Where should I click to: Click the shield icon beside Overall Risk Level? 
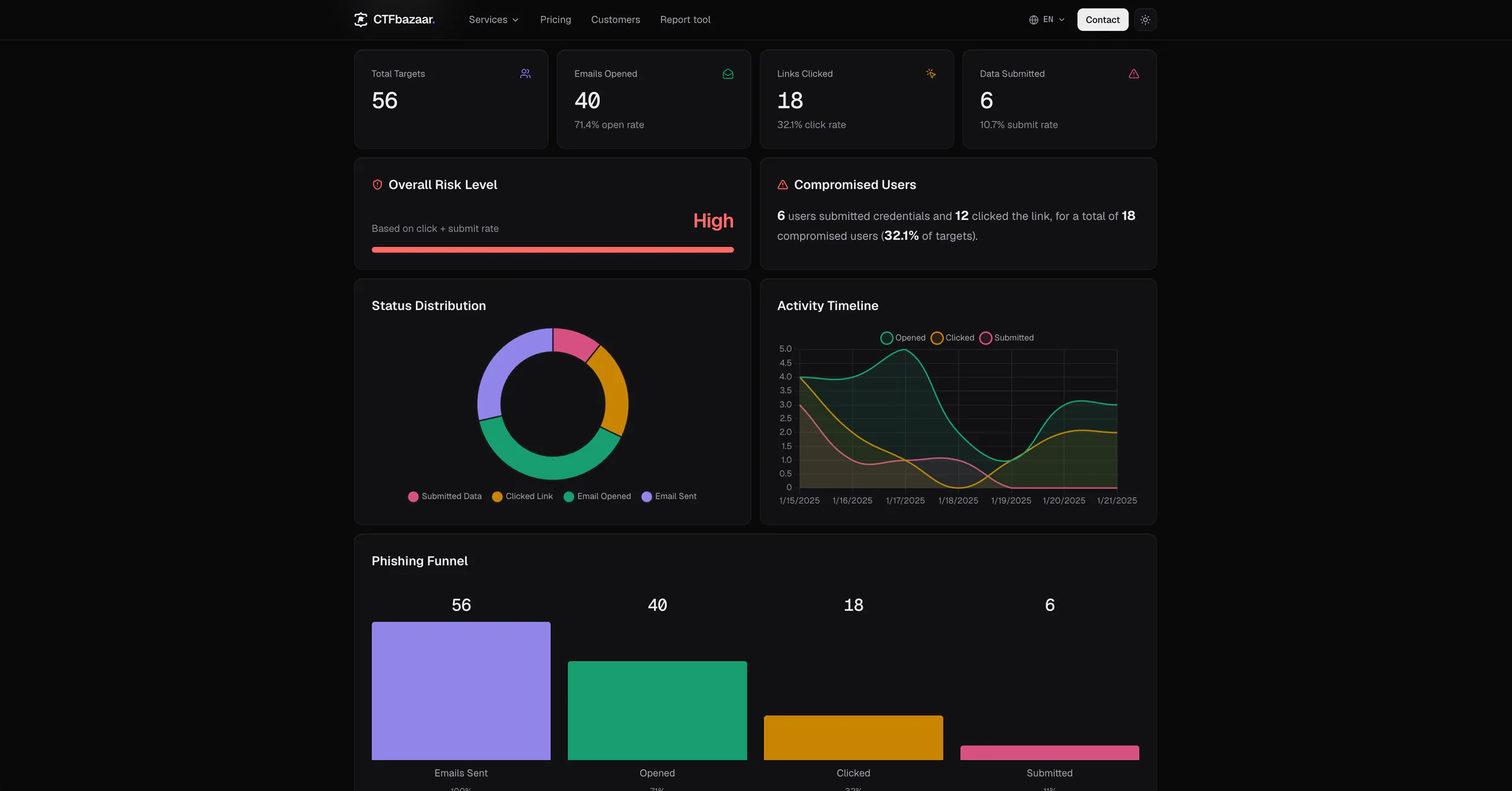point(377,185)
